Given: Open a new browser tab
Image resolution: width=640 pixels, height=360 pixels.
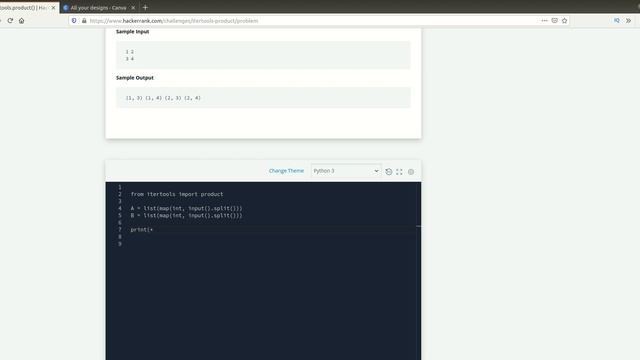Looking at the screenshot, I should tap(145, 7).
